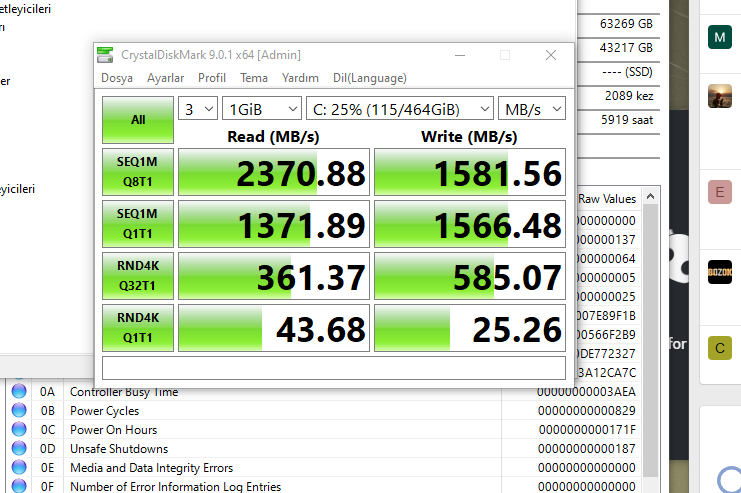
Task: Select the Power Cycles attribute row
Action: (x=323, y=411)
